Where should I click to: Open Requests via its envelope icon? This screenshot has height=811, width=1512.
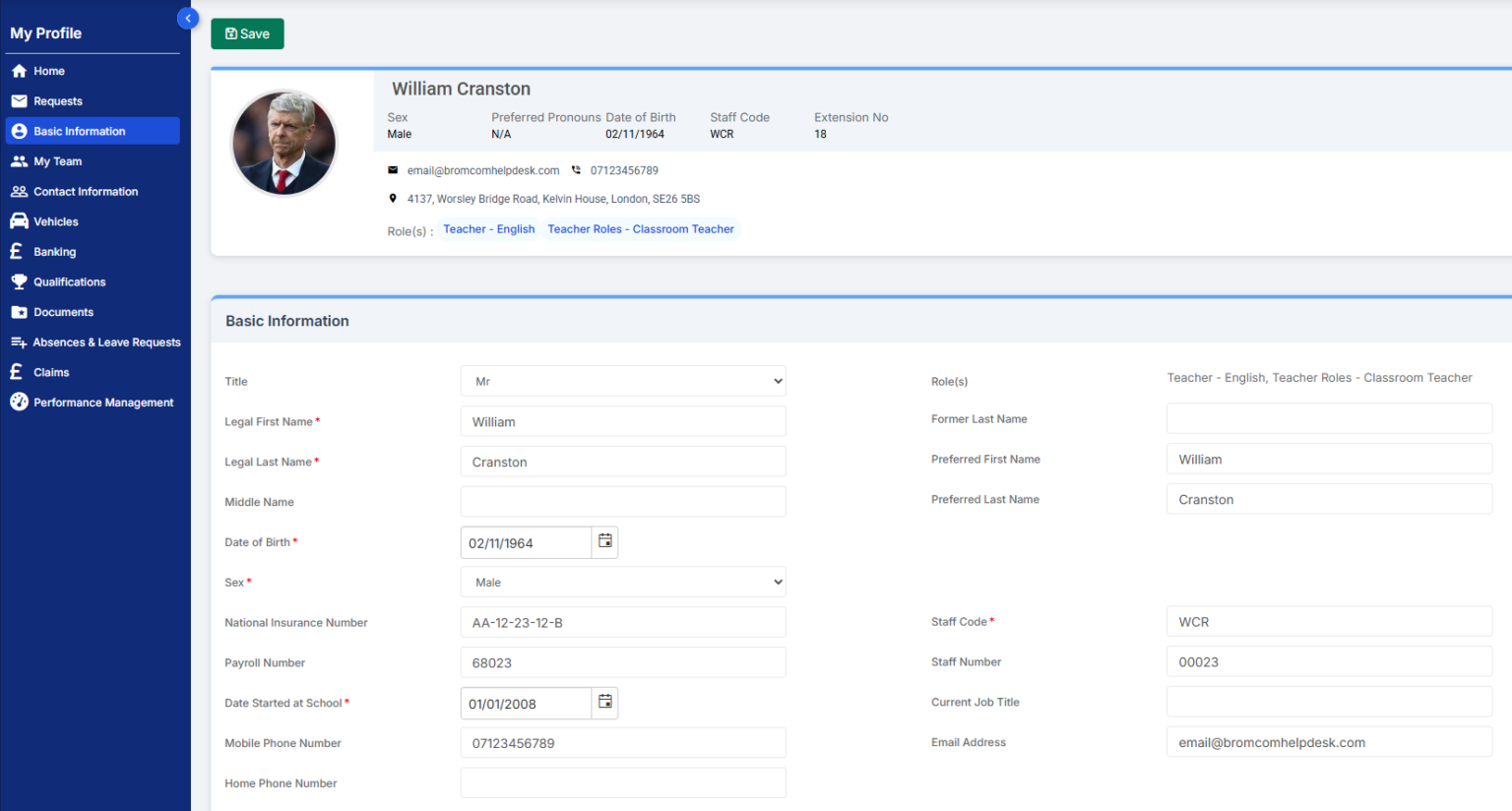(18, 100)
